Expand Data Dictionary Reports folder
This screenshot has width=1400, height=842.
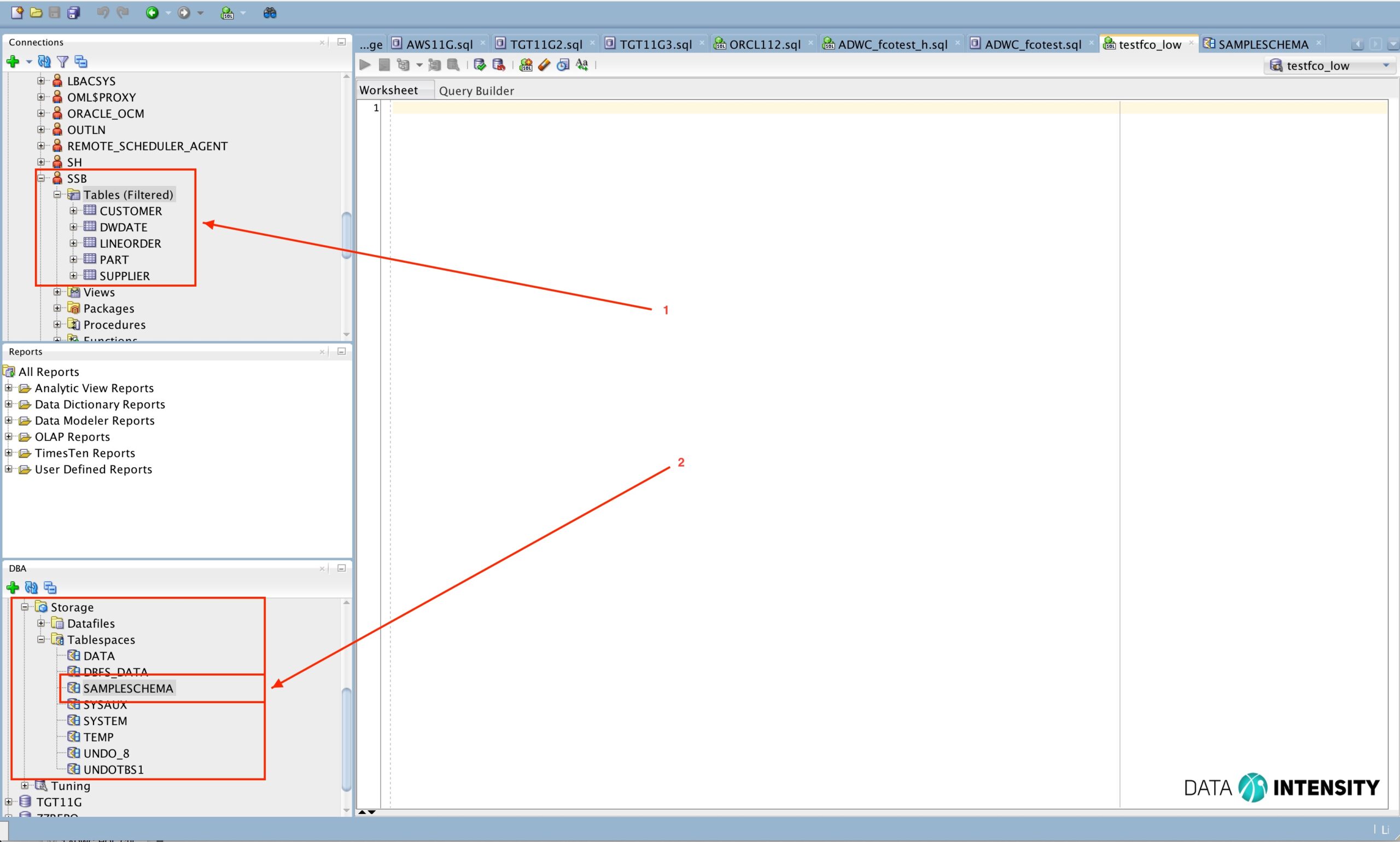pos(9,404)
